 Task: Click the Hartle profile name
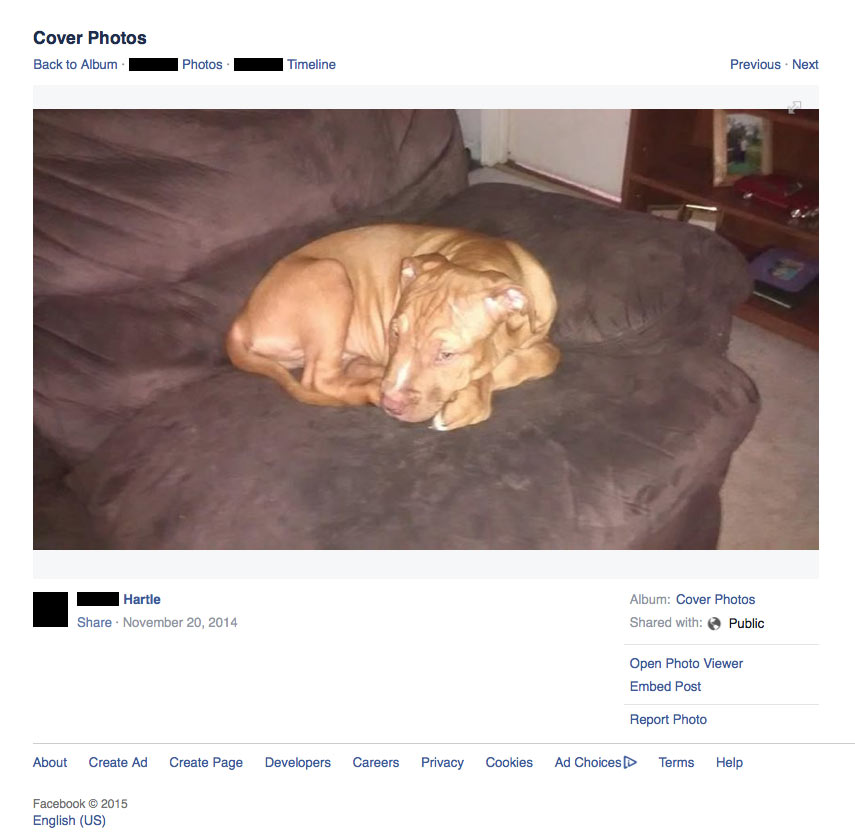(x=142, y=599)
